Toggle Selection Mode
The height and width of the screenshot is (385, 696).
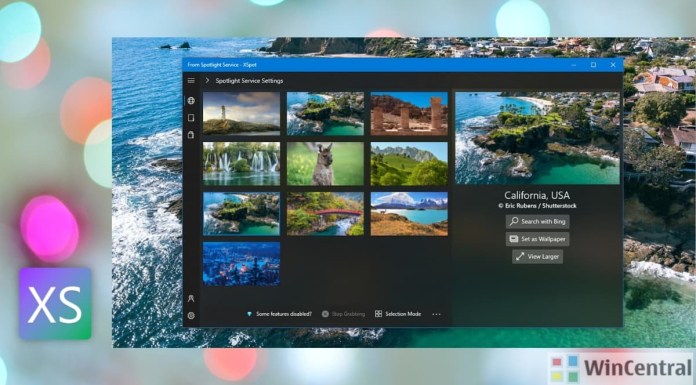[x=398, y=314]
